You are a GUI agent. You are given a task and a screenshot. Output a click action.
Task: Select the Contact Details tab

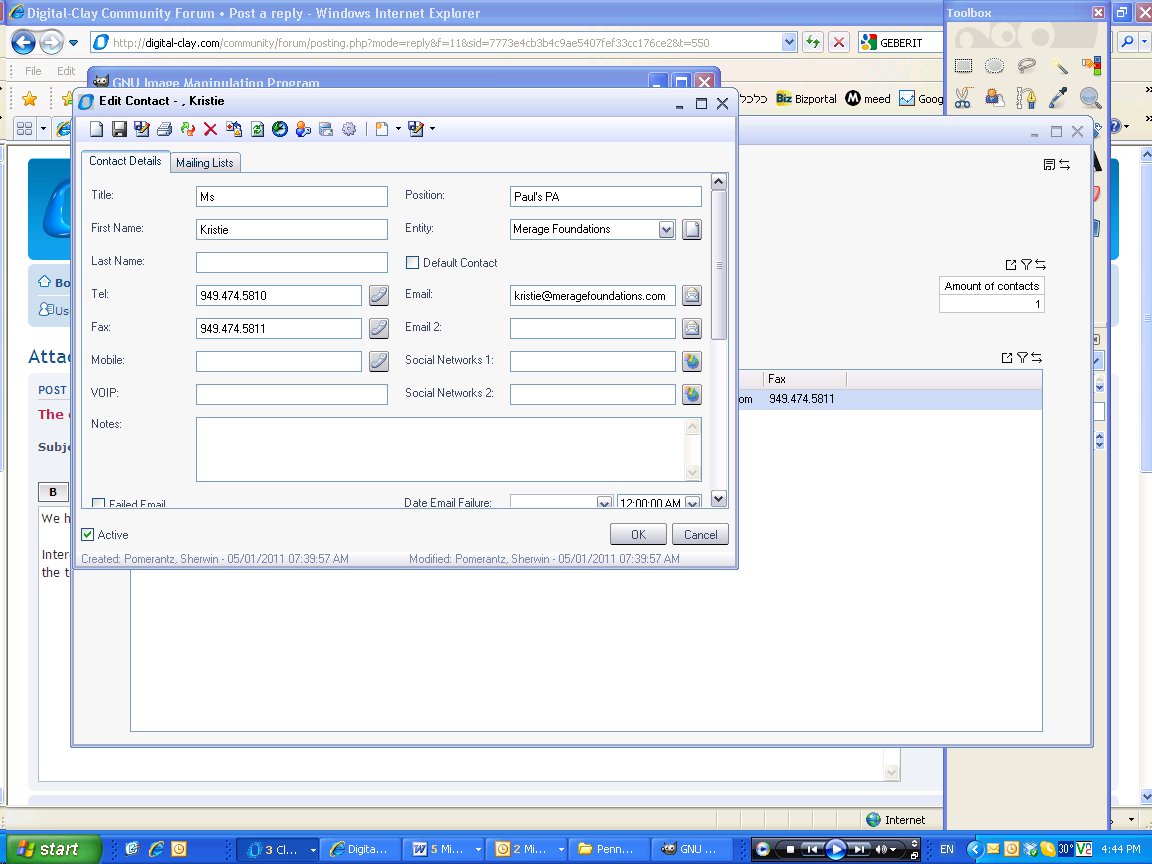pos(125,161)
